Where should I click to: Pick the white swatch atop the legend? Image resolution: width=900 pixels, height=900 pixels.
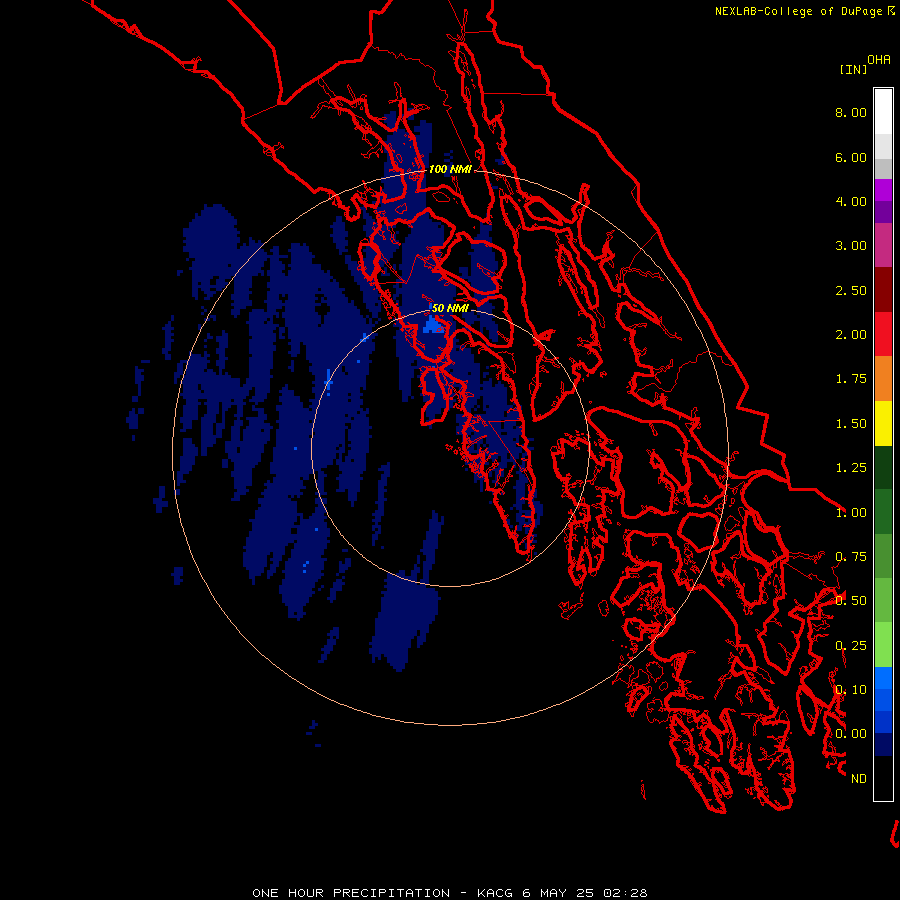coord(883,111)
